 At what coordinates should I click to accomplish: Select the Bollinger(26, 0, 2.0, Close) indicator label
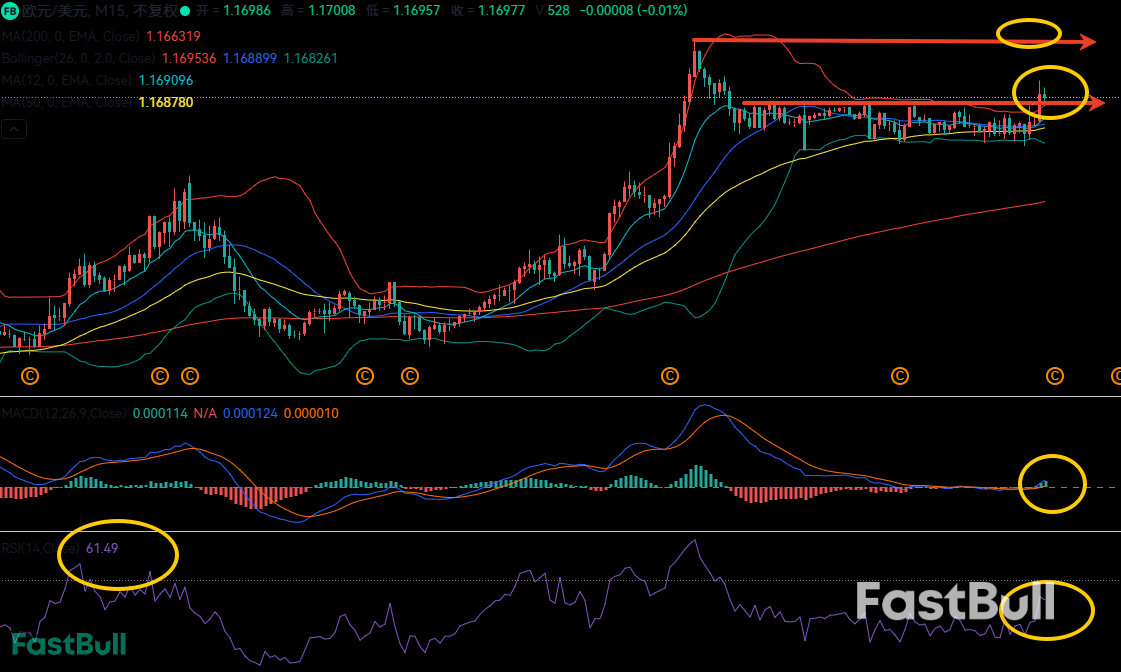click(80, 58)
